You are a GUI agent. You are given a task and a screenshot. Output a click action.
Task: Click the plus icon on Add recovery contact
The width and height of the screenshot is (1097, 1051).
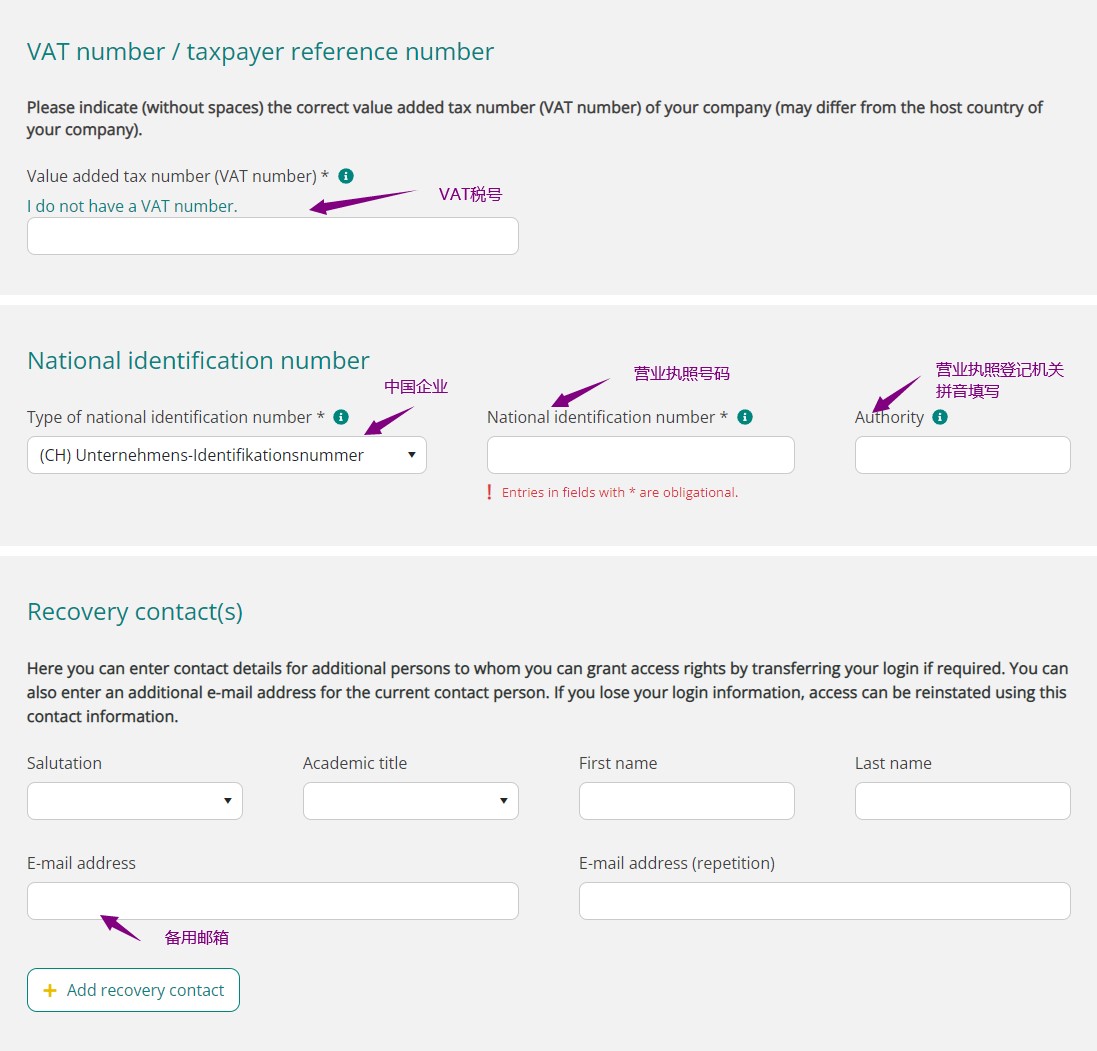pyautogui.click(x=49, y=990)
